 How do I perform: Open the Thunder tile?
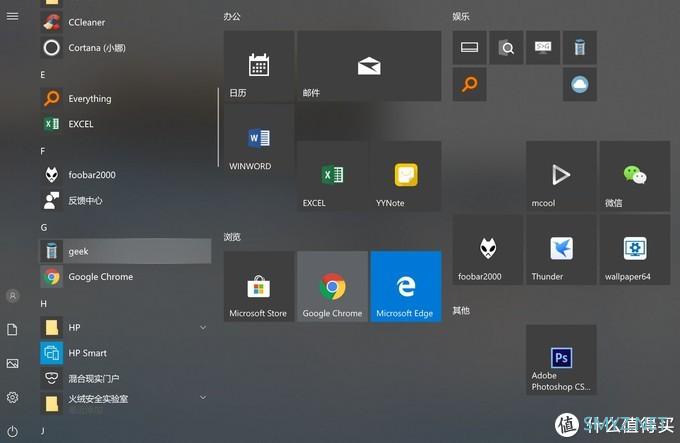(x=561, y=250)
